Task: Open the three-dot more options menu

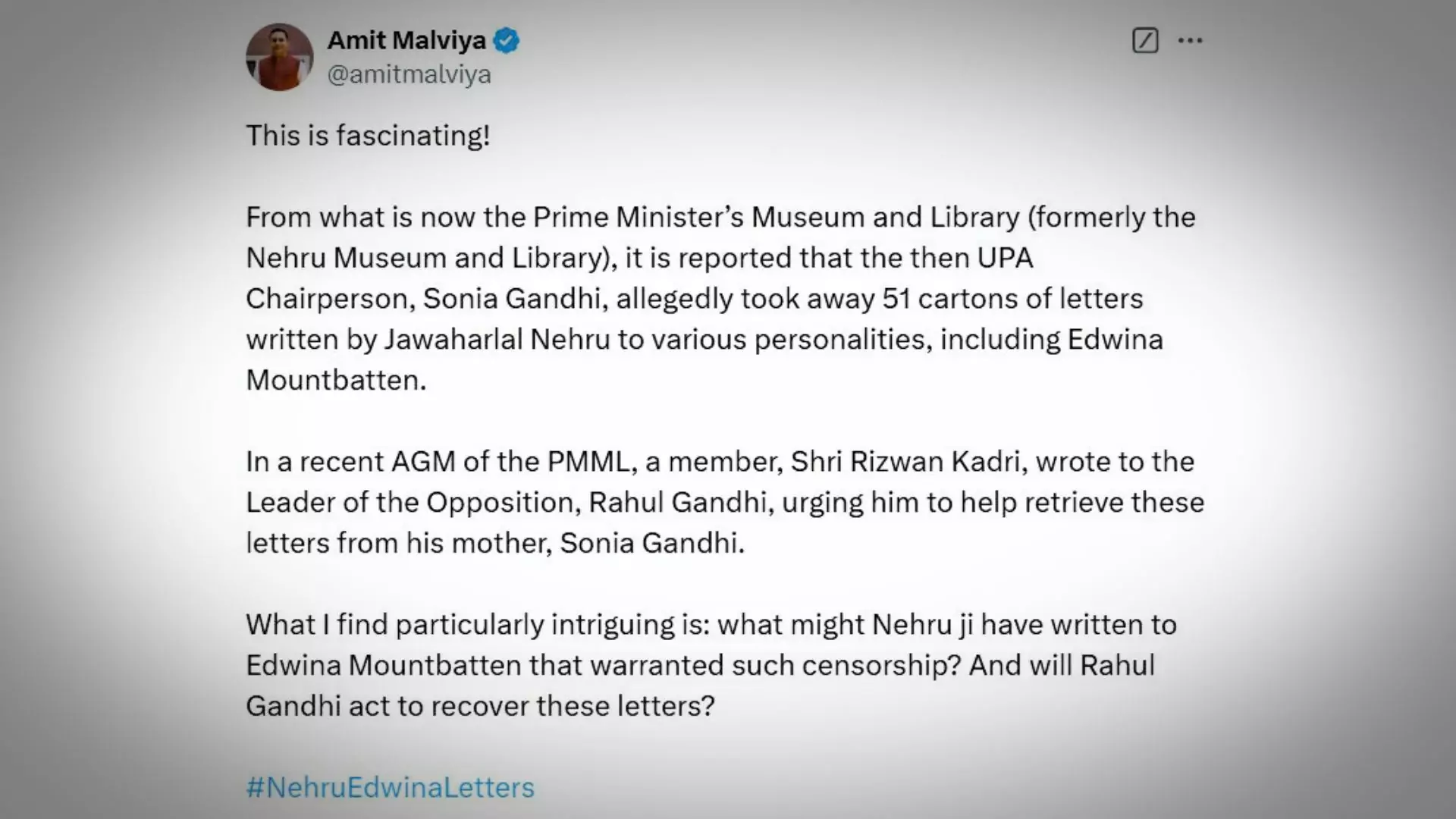Action: pyautogui.click(x=1190, y=40)
